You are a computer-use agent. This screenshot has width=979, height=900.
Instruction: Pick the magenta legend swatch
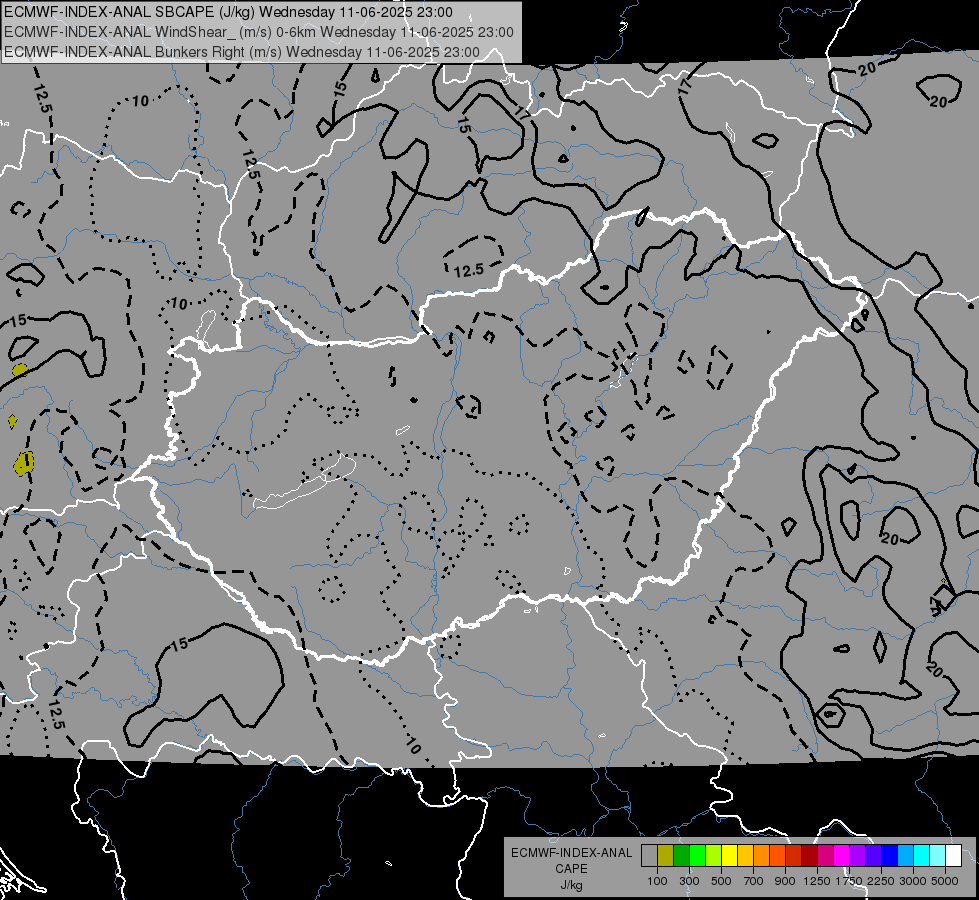(x=842, y=856)
